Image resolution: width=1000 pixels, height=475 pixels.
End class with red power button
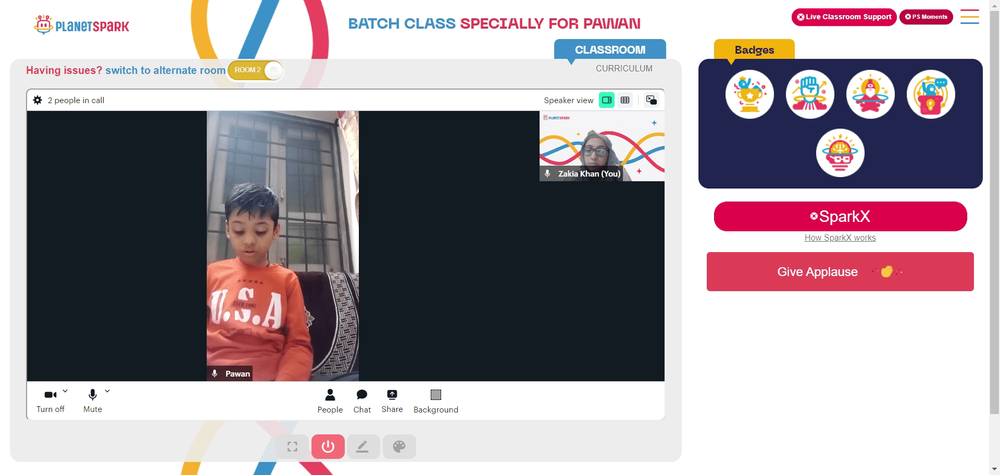[x=328, y=447]
